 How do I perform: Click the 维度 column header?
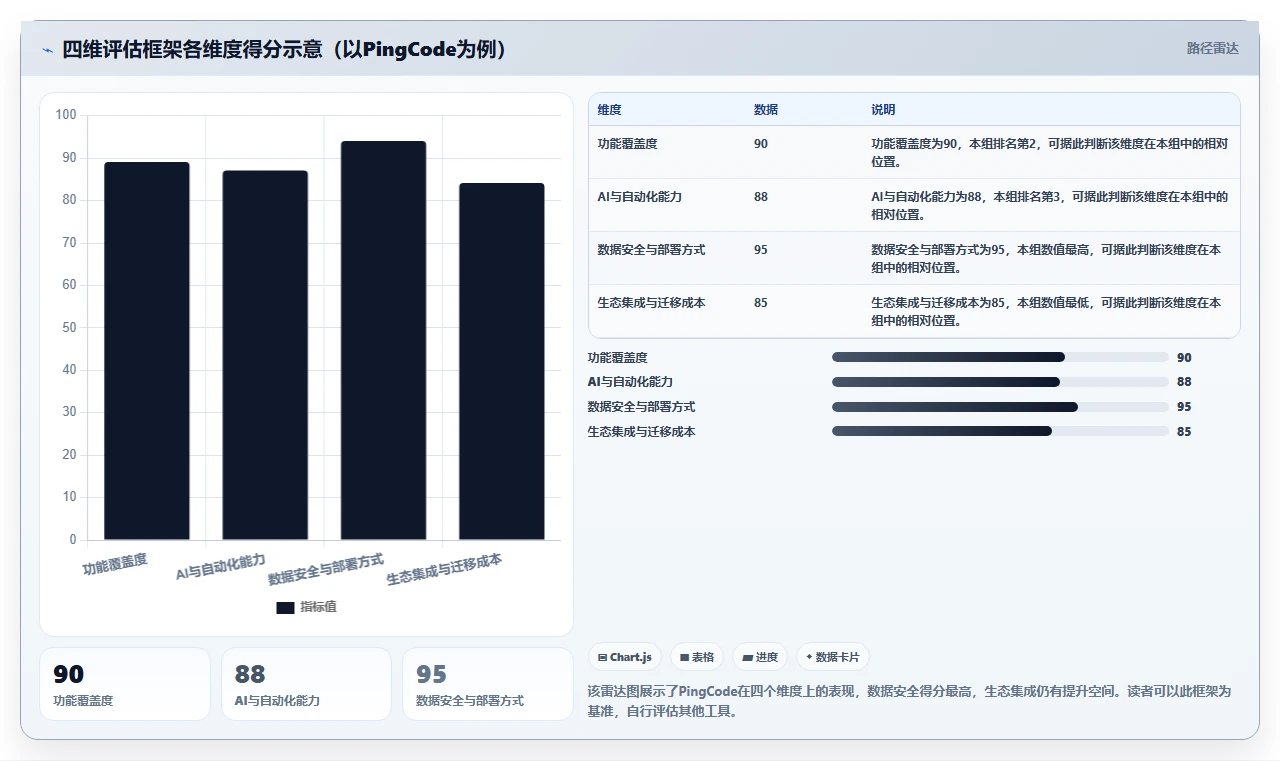pos(609,110)
